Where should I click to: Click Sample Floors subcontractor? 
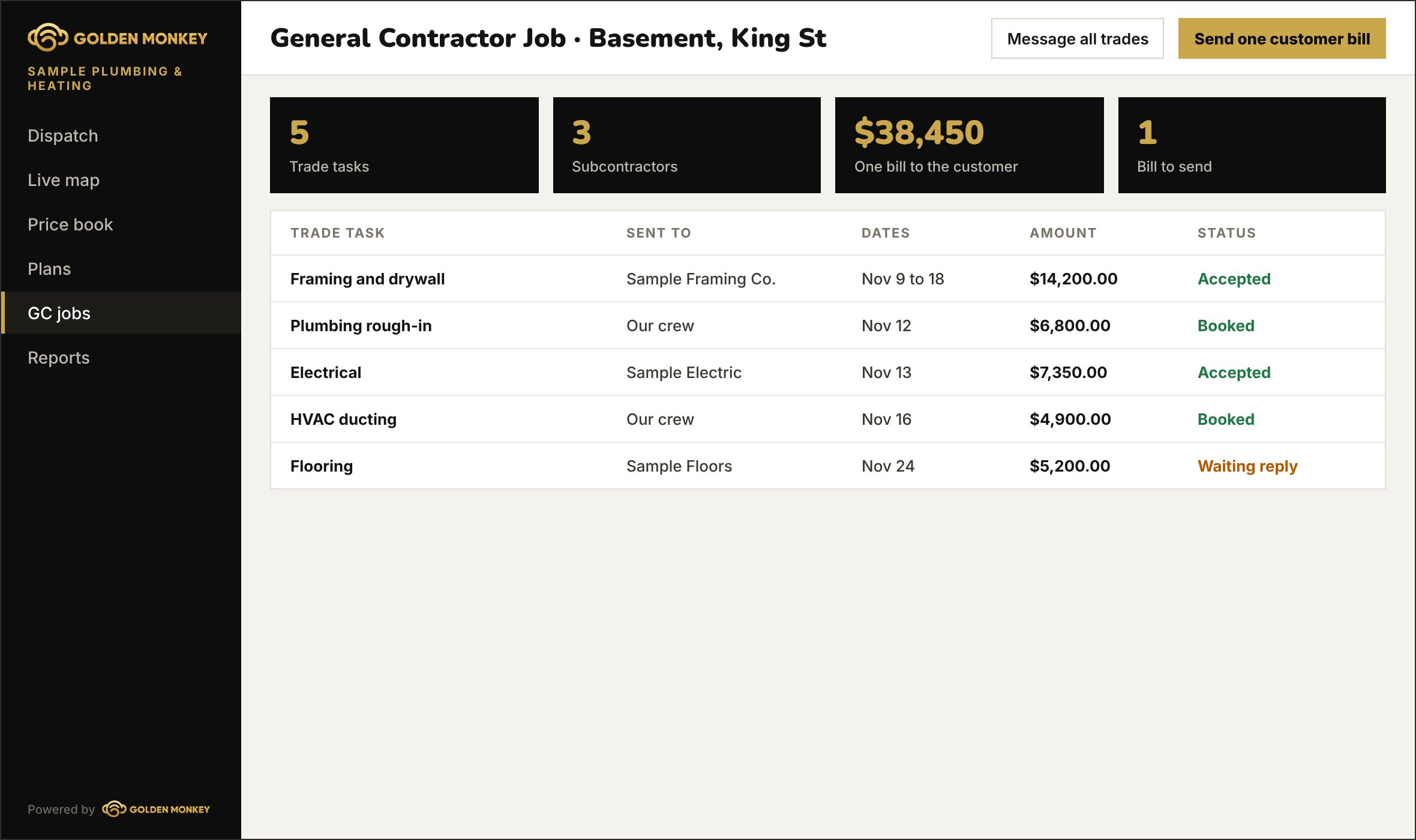[679, 466]
